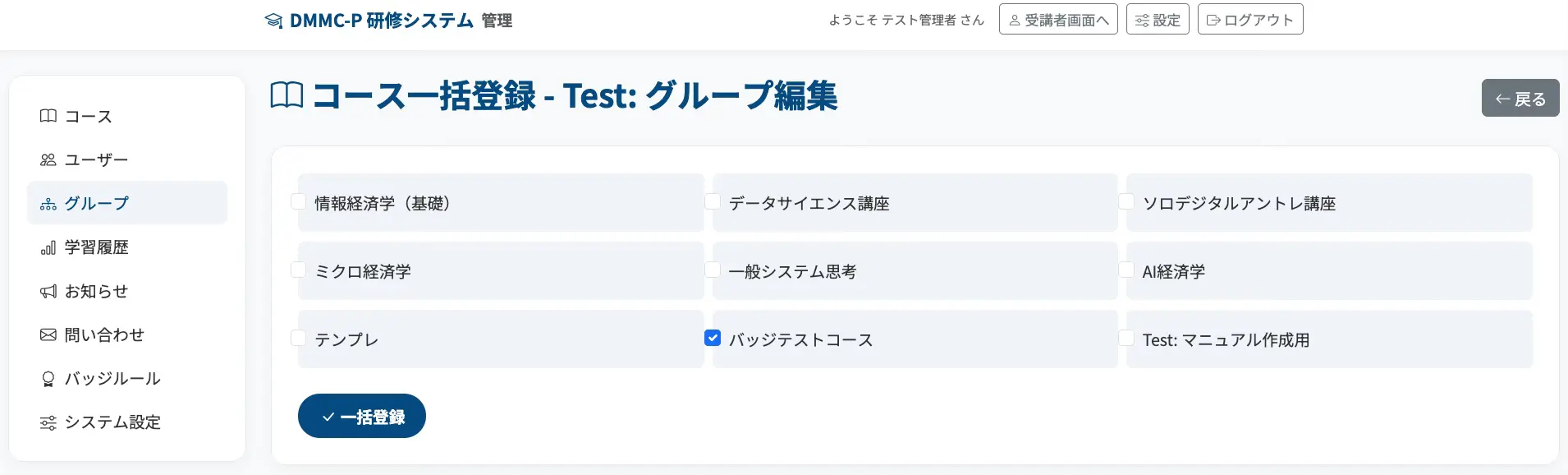Image resolution: width=1568 pixels, height=475 pixels.
Task: Tick the データサイエンス講座 checkbox
Action: coord(713,201)
